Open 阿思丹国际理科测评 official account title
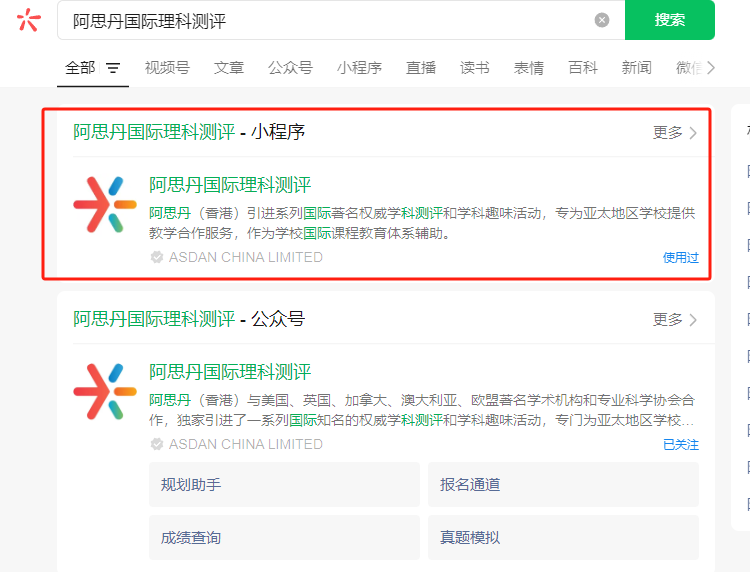This screenshot has width=750, height=572. point(230,372)
